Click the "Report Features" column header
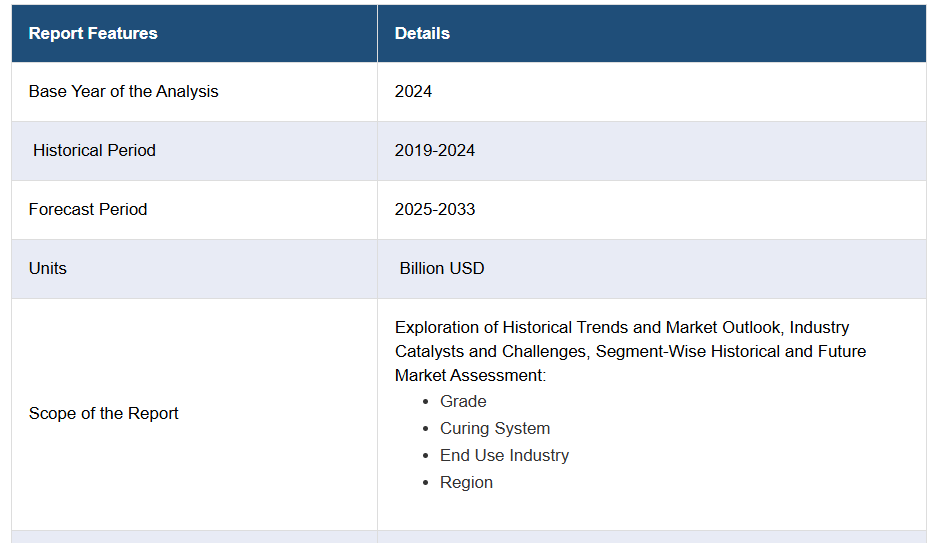The height and width of the screenshot is (543, 933). (93, 33)
